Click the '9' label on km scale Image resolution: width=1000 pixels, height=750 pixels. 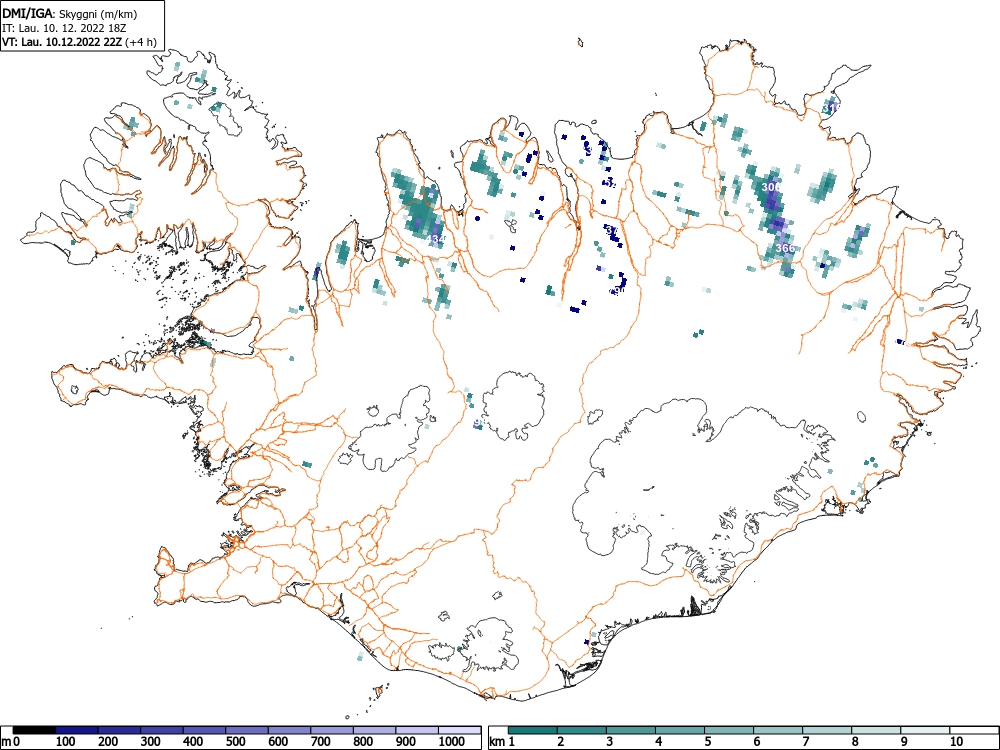904,742
